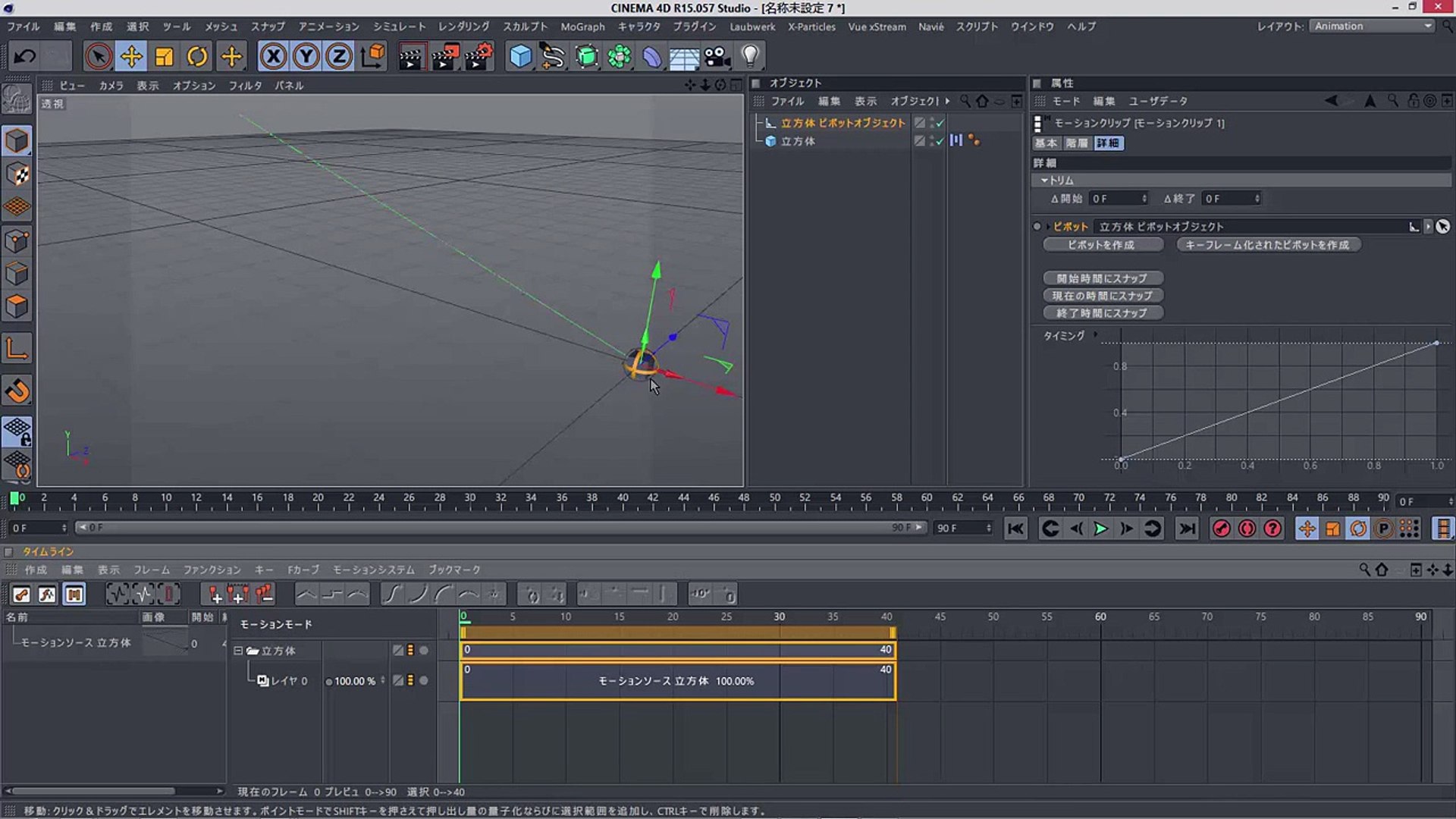
Task: Select the Rotate tool icon
Action: point(197,56)
